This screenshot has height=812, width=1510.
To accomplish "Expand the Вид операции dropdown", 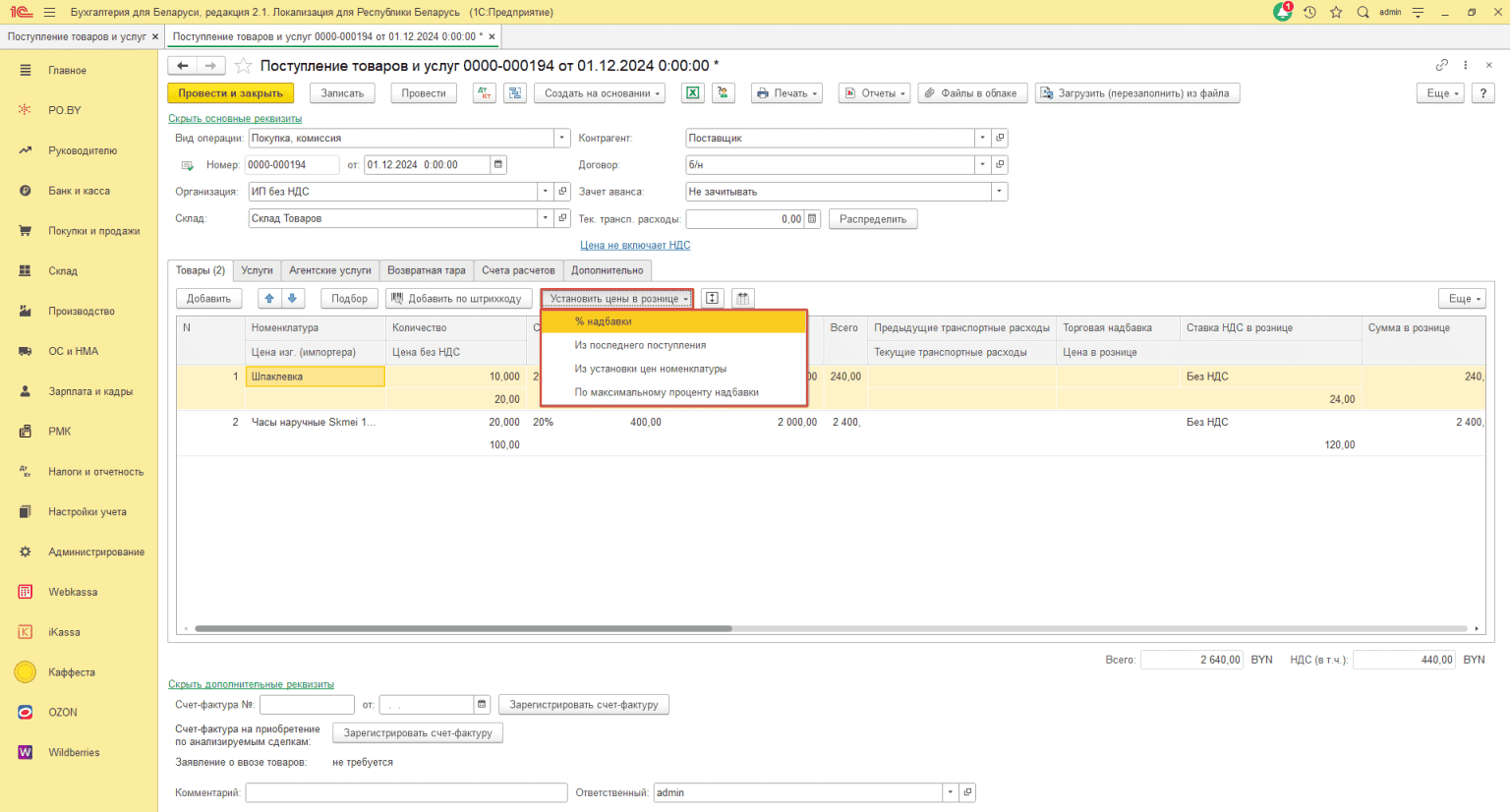I will click(x=561, y=139).
